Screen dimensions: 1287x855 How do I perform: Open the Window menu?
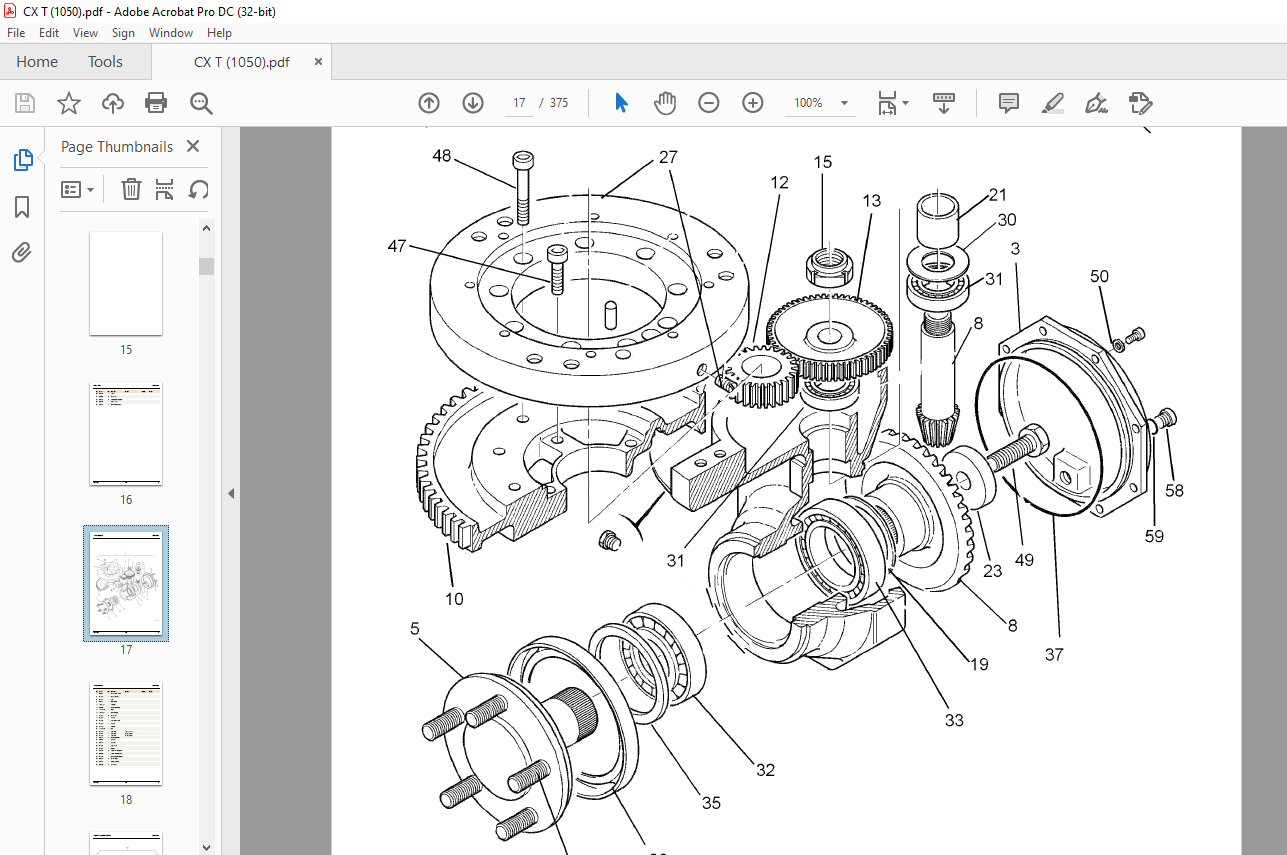(171, 33)
